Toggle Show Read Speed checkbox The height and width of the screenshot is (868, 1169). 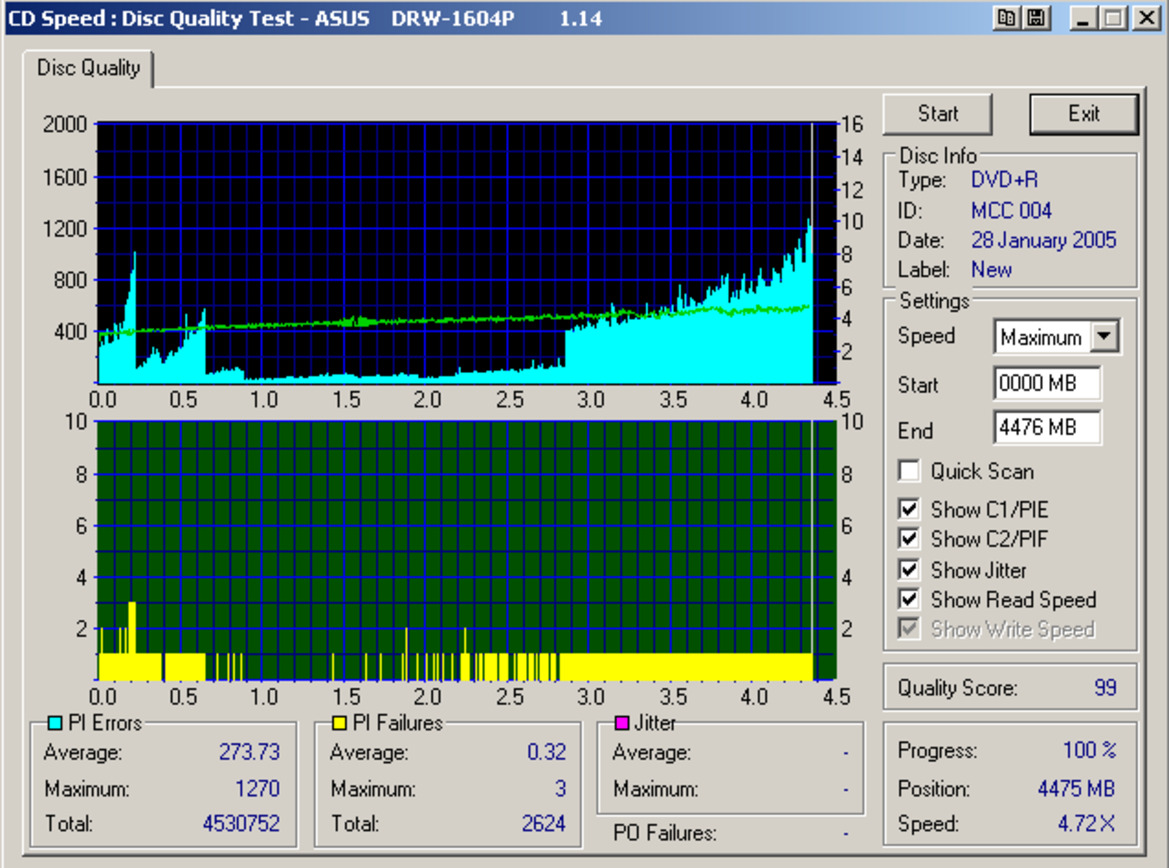909,599
